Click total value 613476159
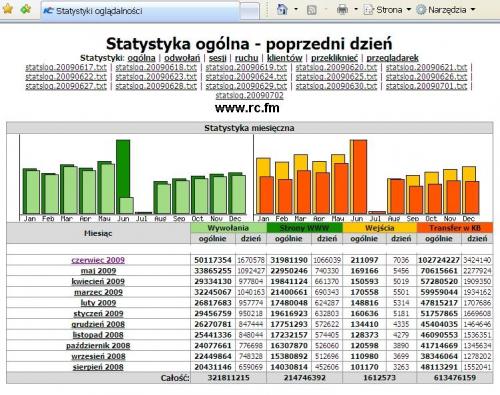 pyautogui.click(x=455, y=378)
